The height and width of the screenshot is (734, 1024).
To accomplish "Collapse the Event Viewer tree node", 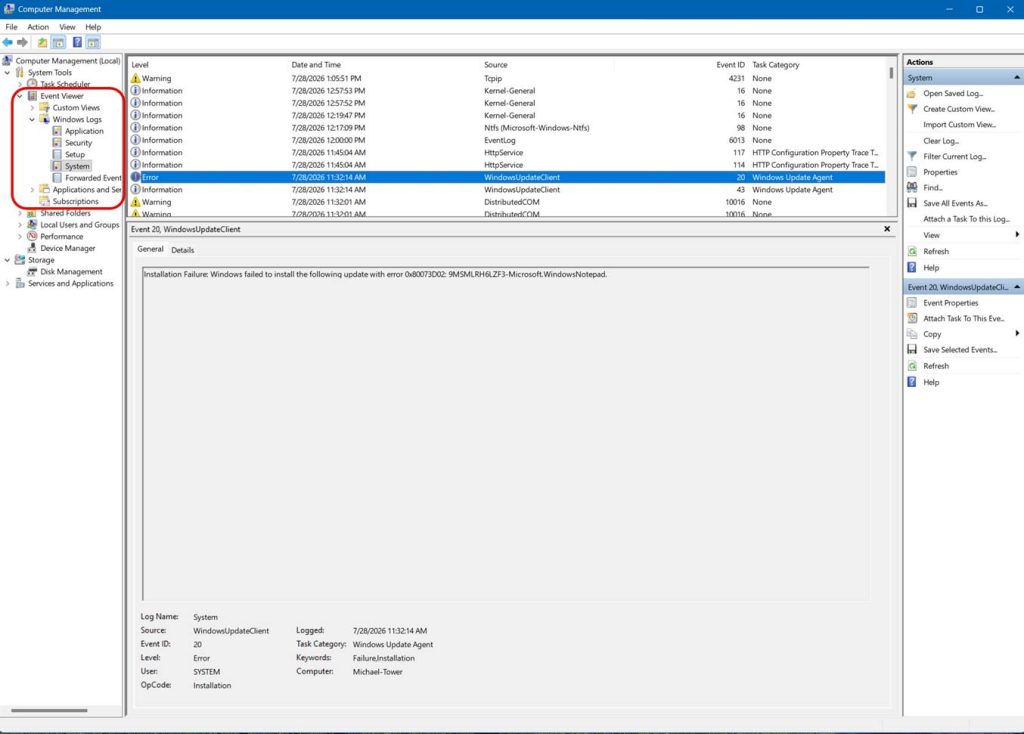I will pos(20,96).
